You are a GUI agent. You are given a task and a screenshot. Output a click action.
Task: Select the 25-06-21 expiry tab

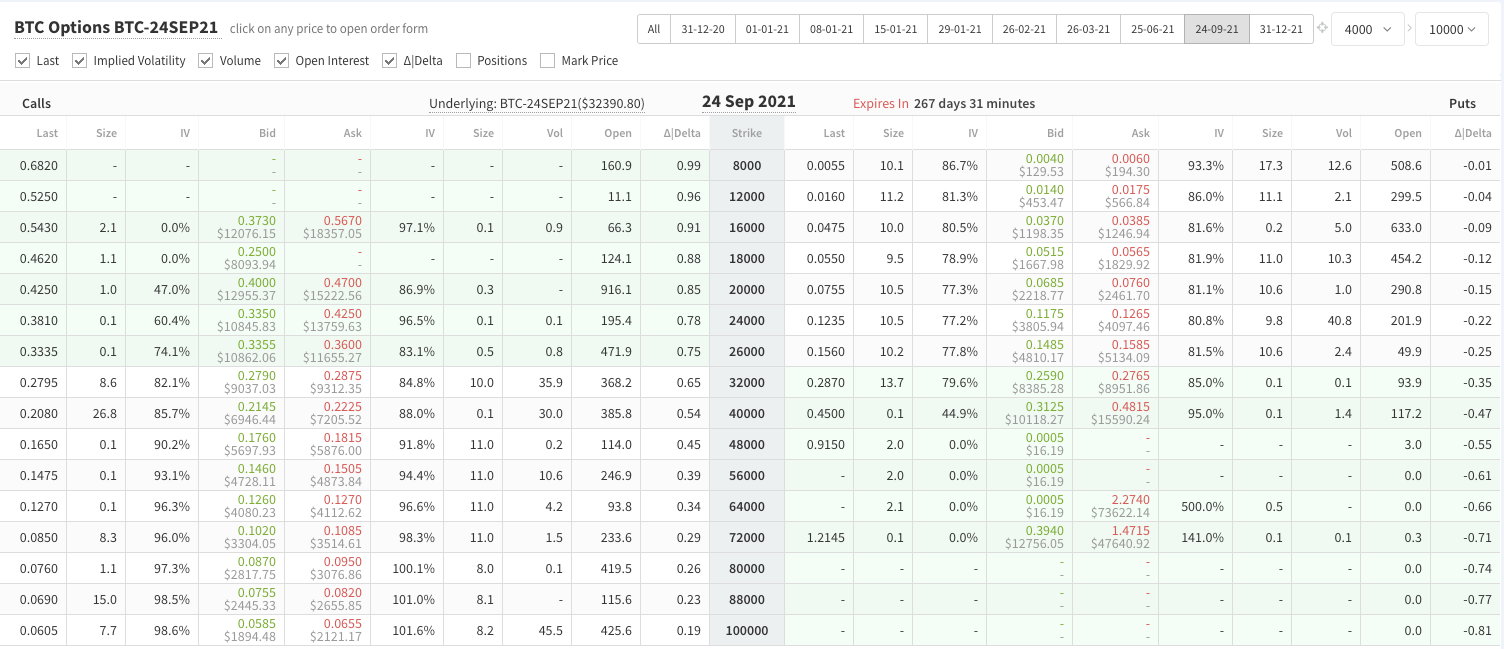(1152, 29)
